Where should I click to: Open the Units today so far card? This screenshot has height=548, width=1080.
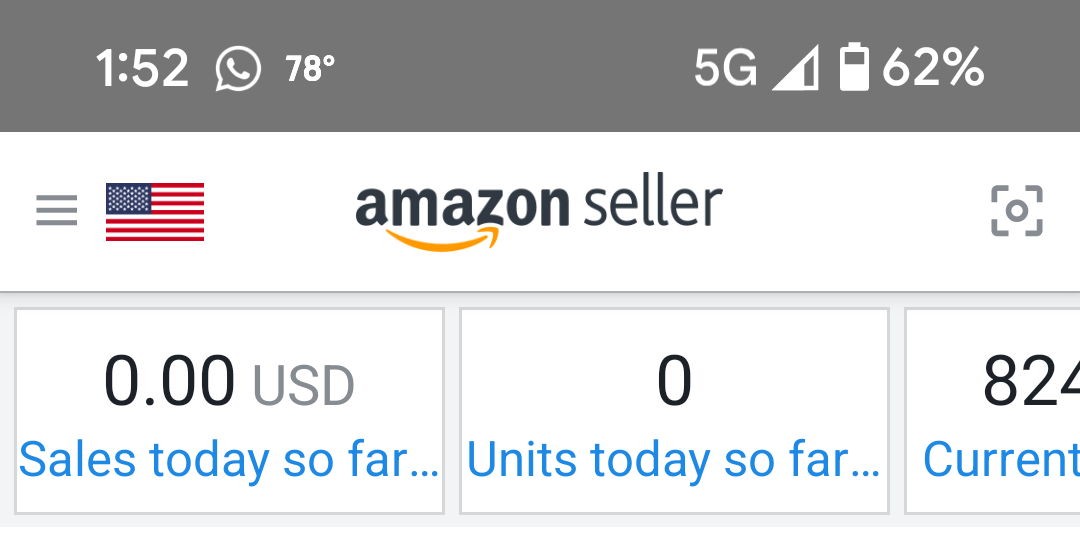tap(674, 411)
